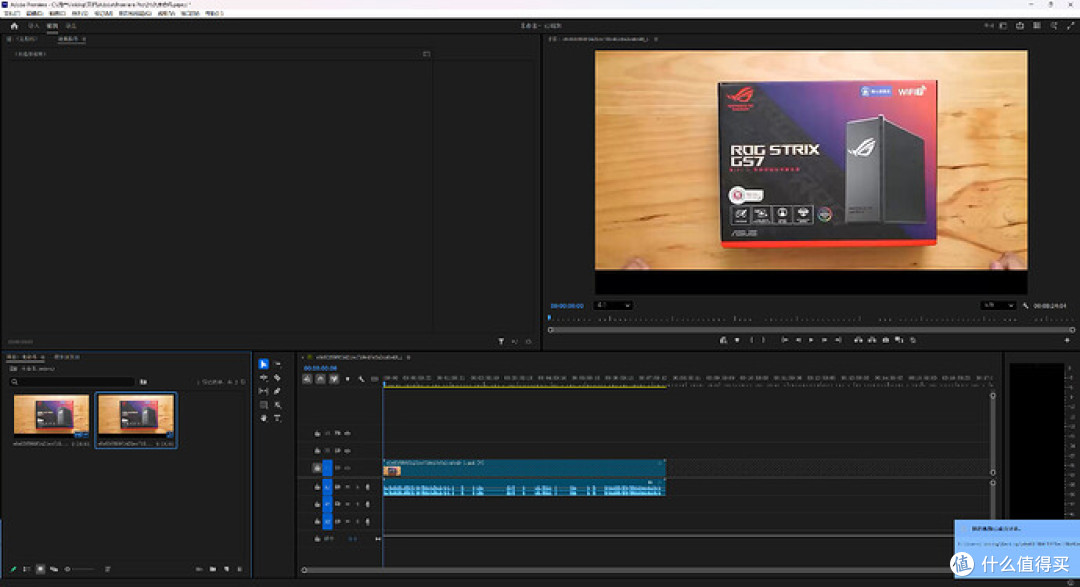Open the 文件 File menu
1080x587 pixels.
click(x=12, y=13)
